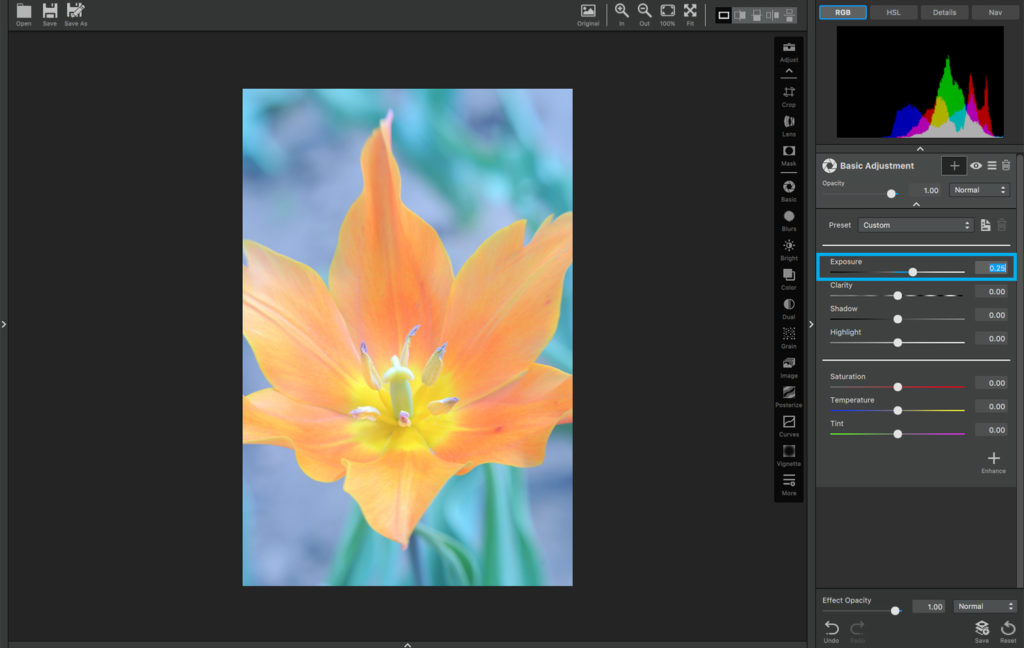This screenshot has height=648, width=1024.
Task: Collapse the histogram panel chevron
Action: 920,149
